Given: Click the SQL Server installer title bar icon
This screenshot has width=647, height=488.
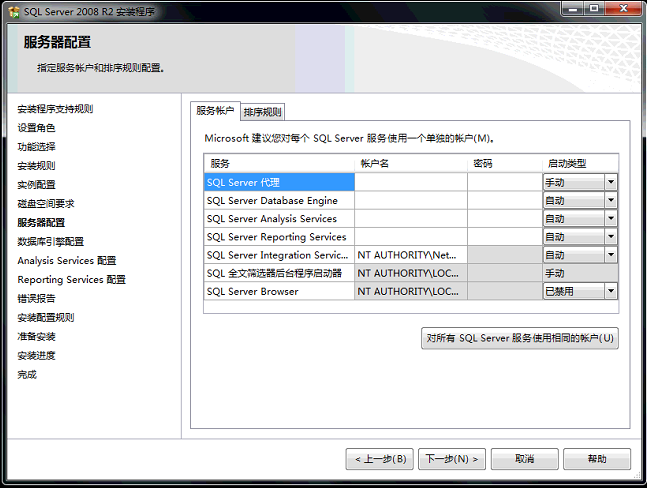Looking at the screenshot, I should click(13, 9).
